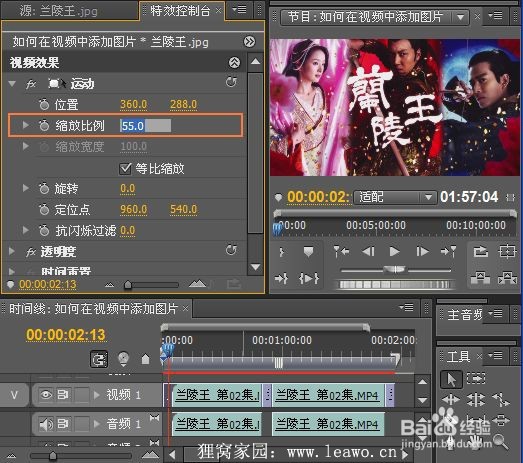
Task: Go to the previous marker
Action: [342, 252]
